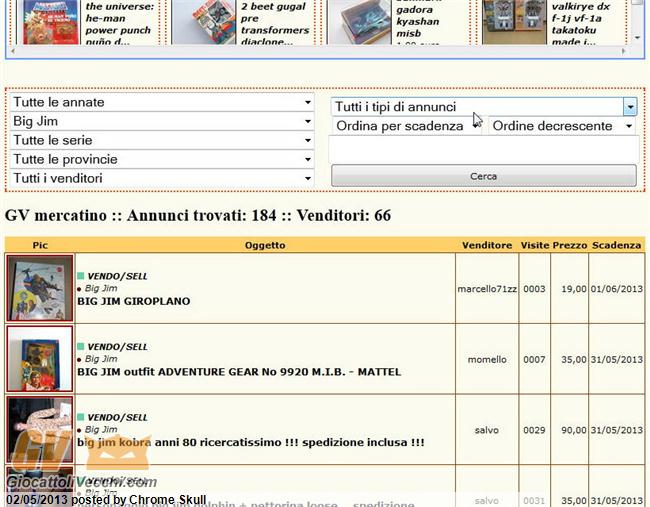The image size is (650, 507).
Task: Click expiry date 01/06/2013
Action: [617, 289]
